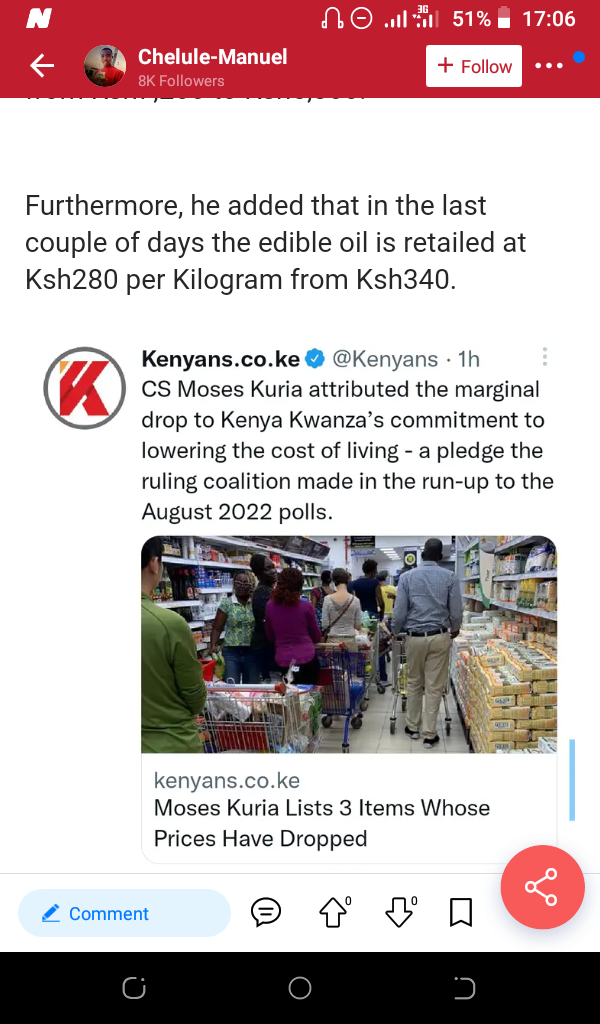
Task: Tap the Chelule-Manuel author name
Action: (213, 57)
